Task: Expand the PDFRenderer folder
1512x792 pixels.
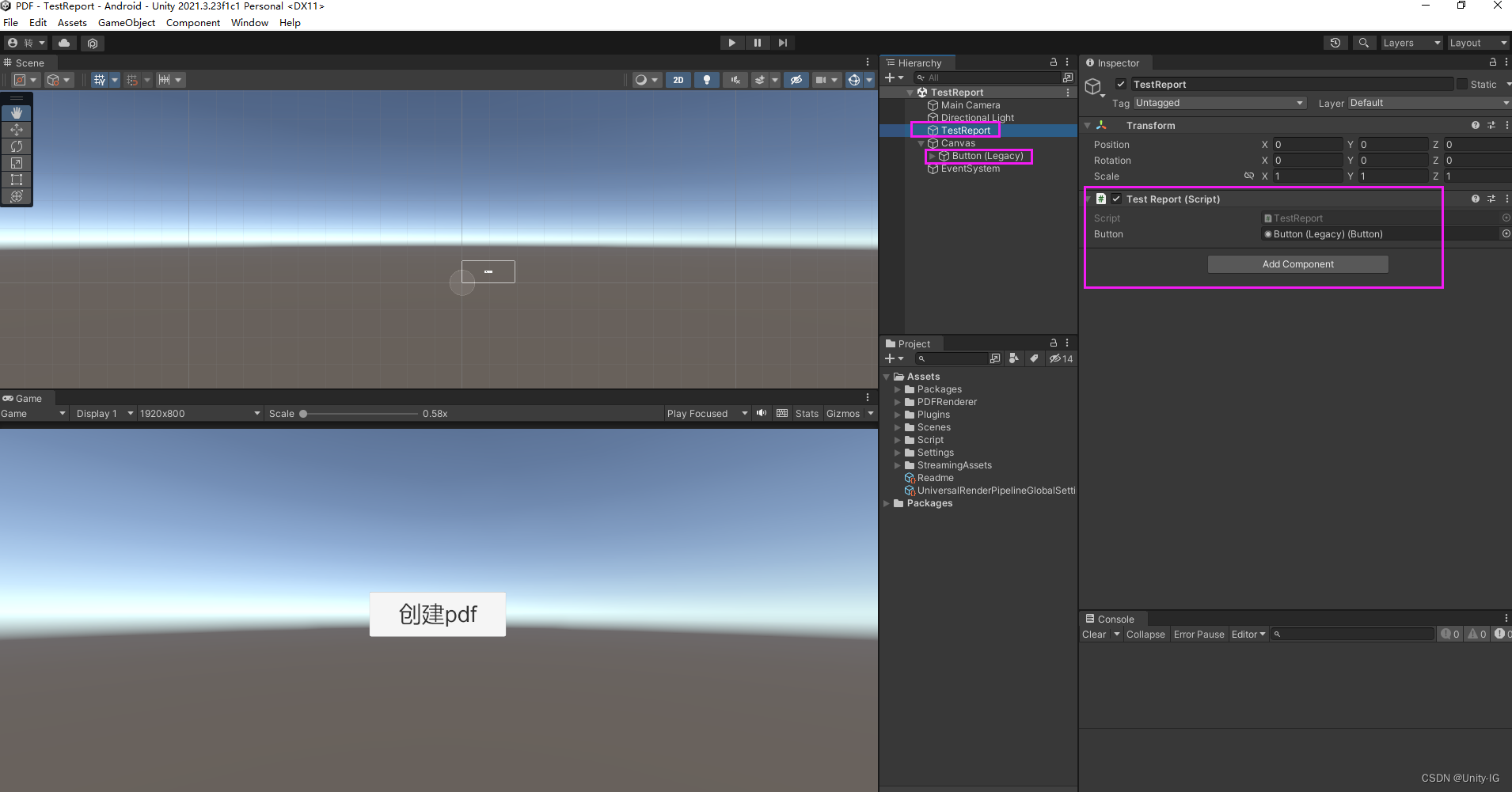Action: click(x=898, y=402)
